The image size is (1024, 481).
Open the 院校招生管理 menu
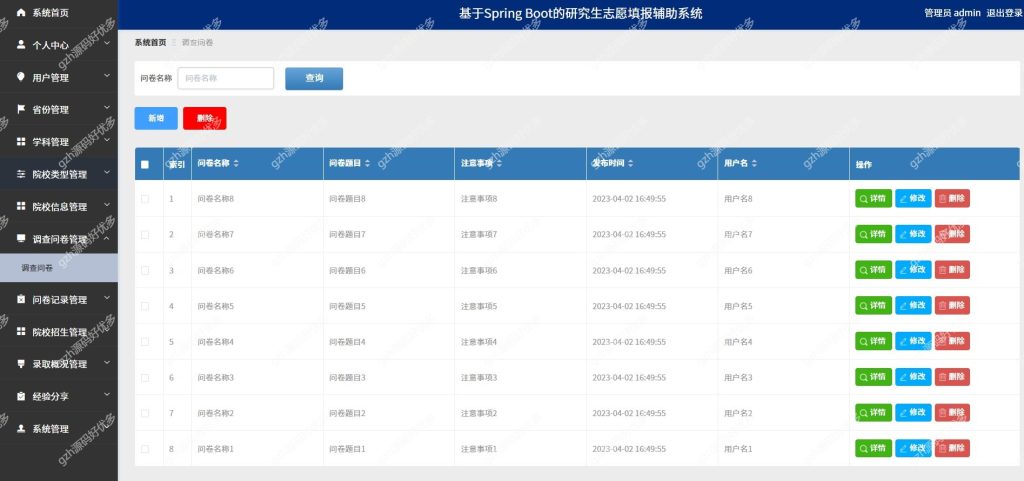click(59, 332)
